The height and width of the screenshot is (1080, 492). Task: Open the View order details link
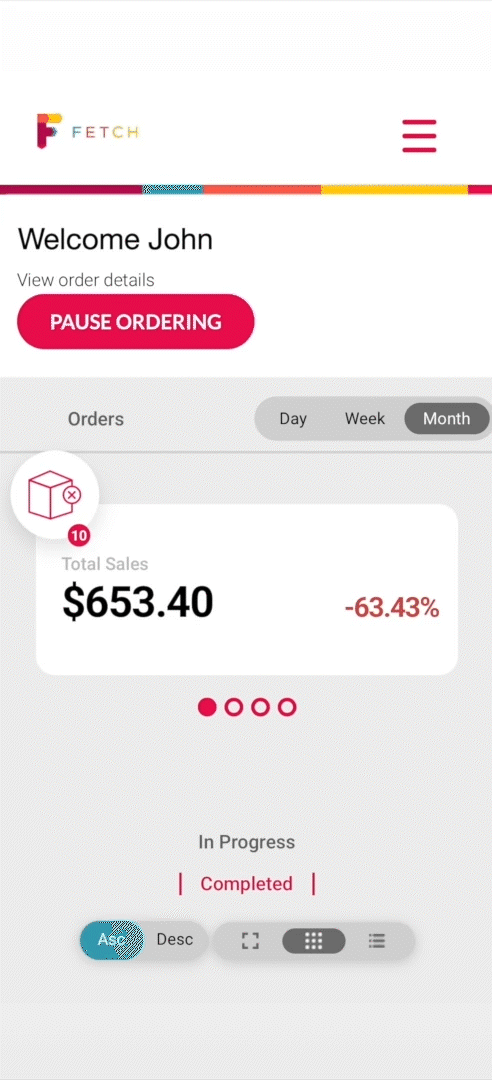click(x=85, y=280)
